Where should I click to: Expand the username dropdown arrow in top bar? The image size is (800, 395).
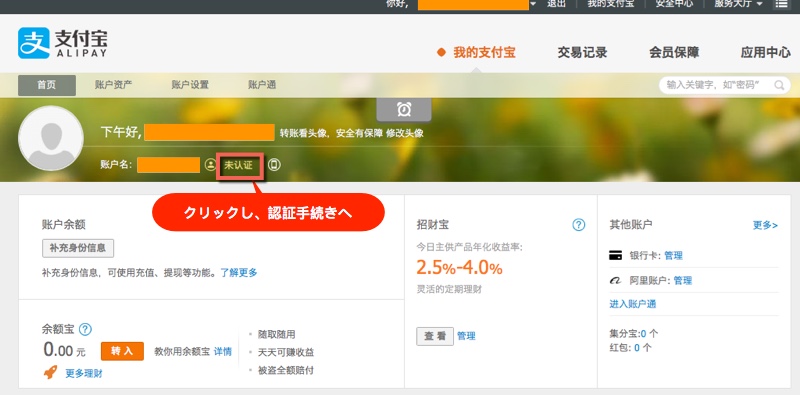coord(533,4)
